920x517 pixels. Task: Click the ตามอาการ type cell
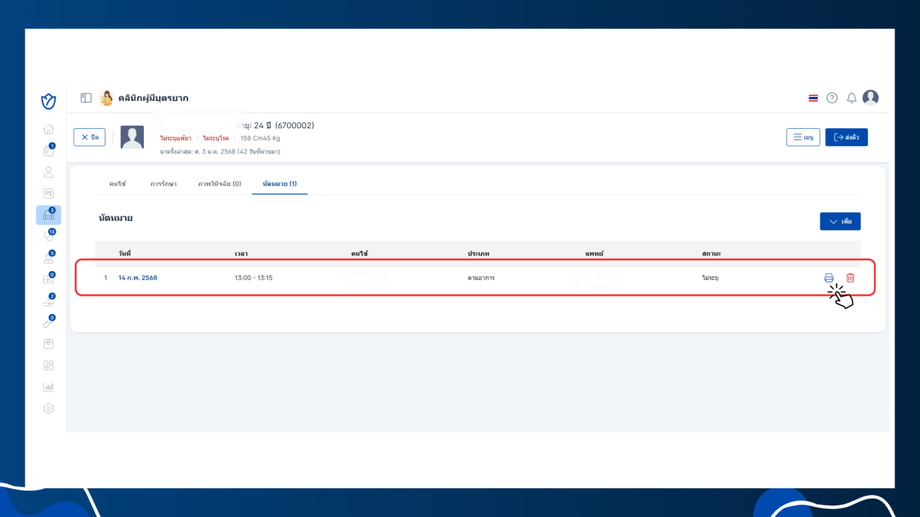pyautogui.click(x=481, y=278)
